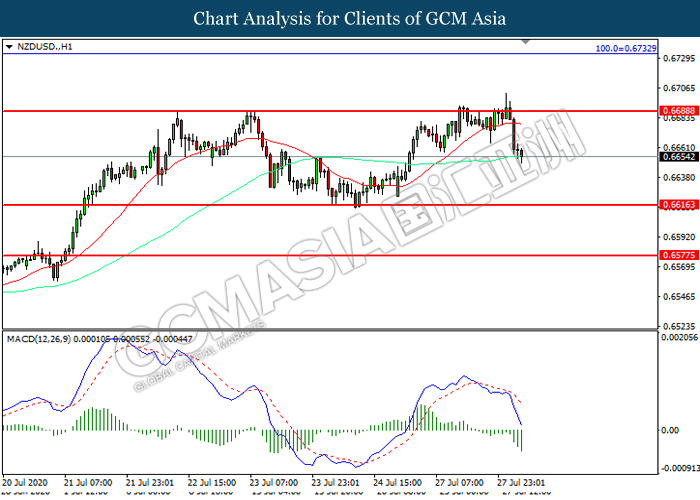
Task: Click the Chart Analysis for Clients header
Action: (350, 19)
